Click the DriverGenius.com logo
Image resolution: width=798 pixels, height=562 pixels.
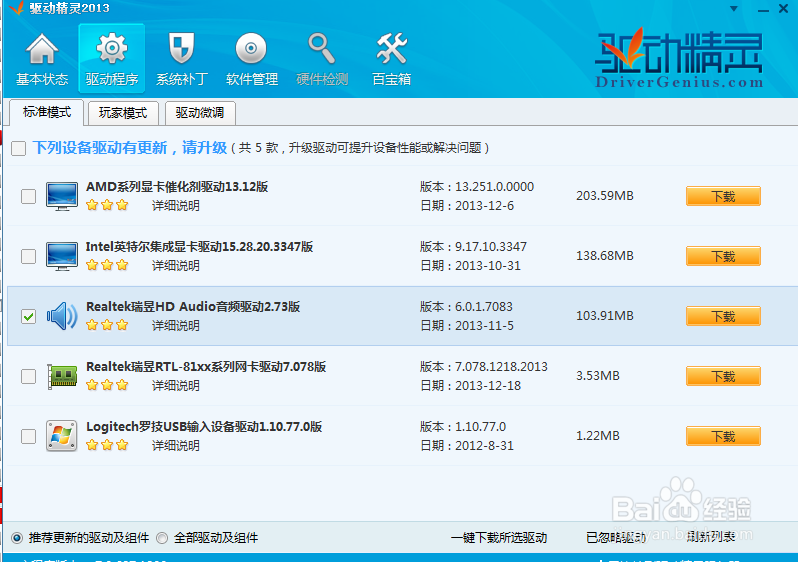pos(679,59)
